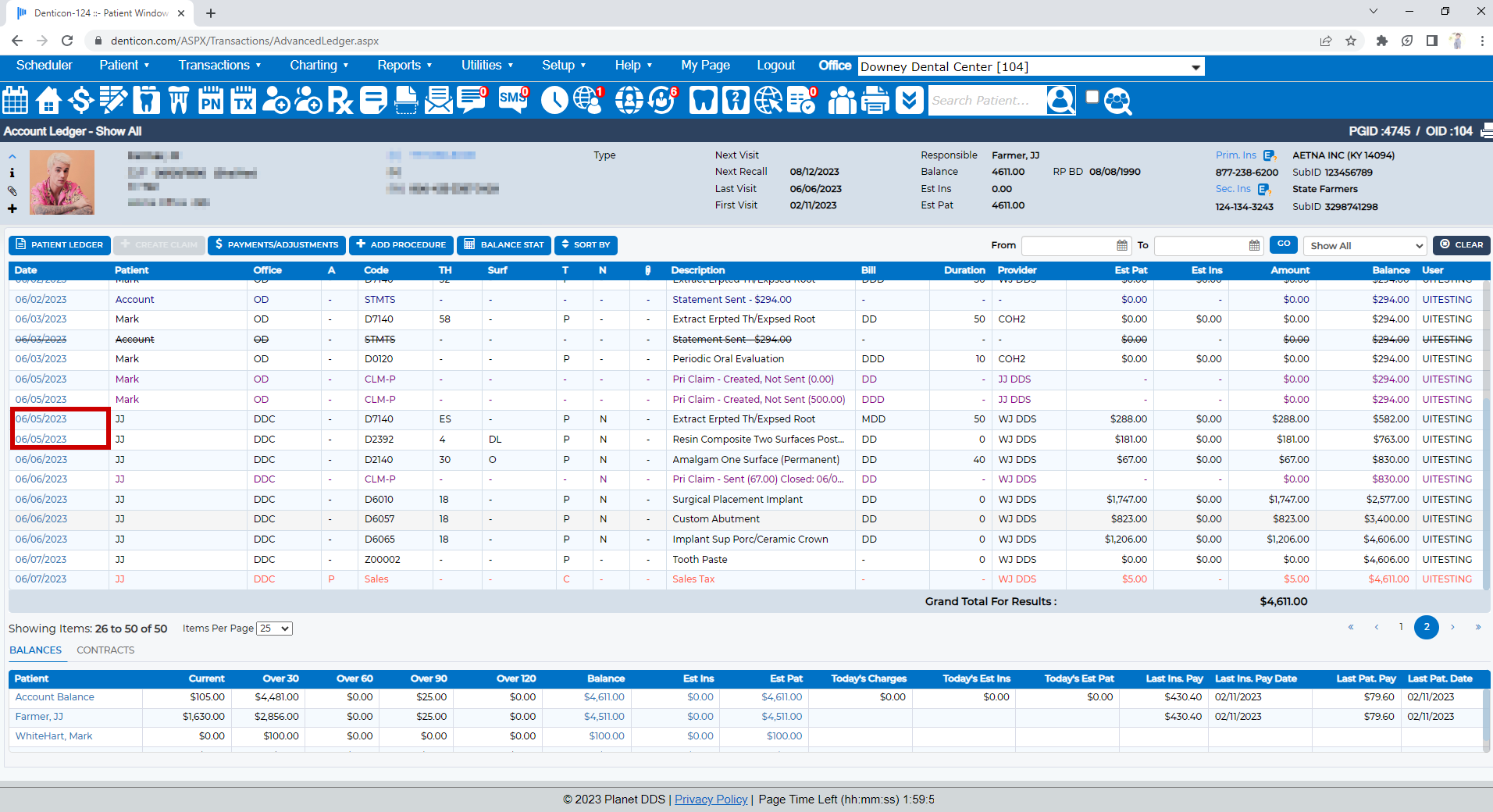This screenshot has width=1493, height=812.
Task: Open the Help menu
Action: [x=633, y=66]
